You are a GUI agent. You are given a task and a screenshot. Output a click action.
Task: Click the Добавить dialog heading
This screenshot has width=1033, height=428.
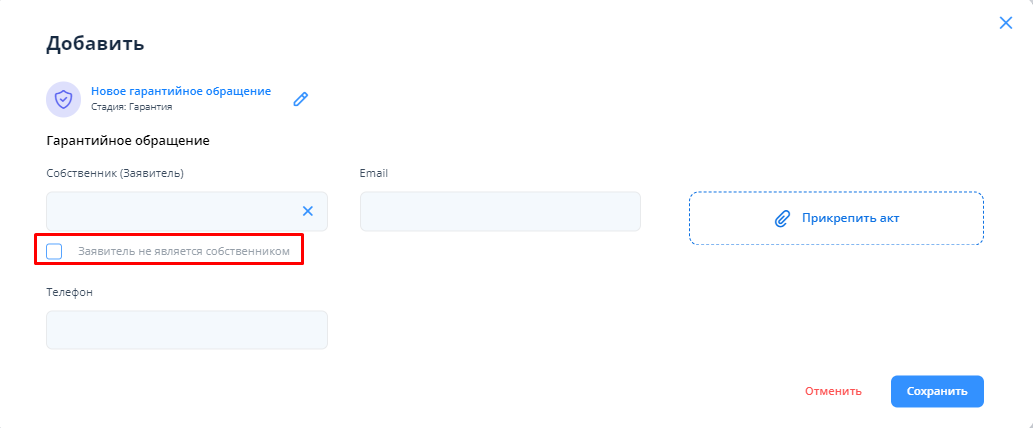(x=95, y=43)
